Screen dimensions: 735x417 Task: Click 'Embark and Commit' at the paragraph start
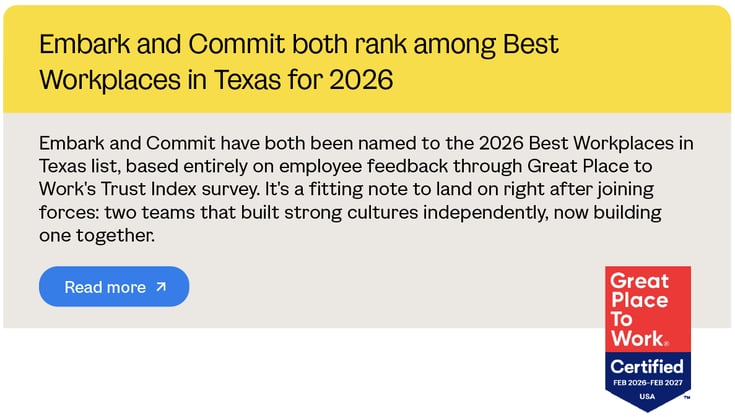(x=127, y=143)
